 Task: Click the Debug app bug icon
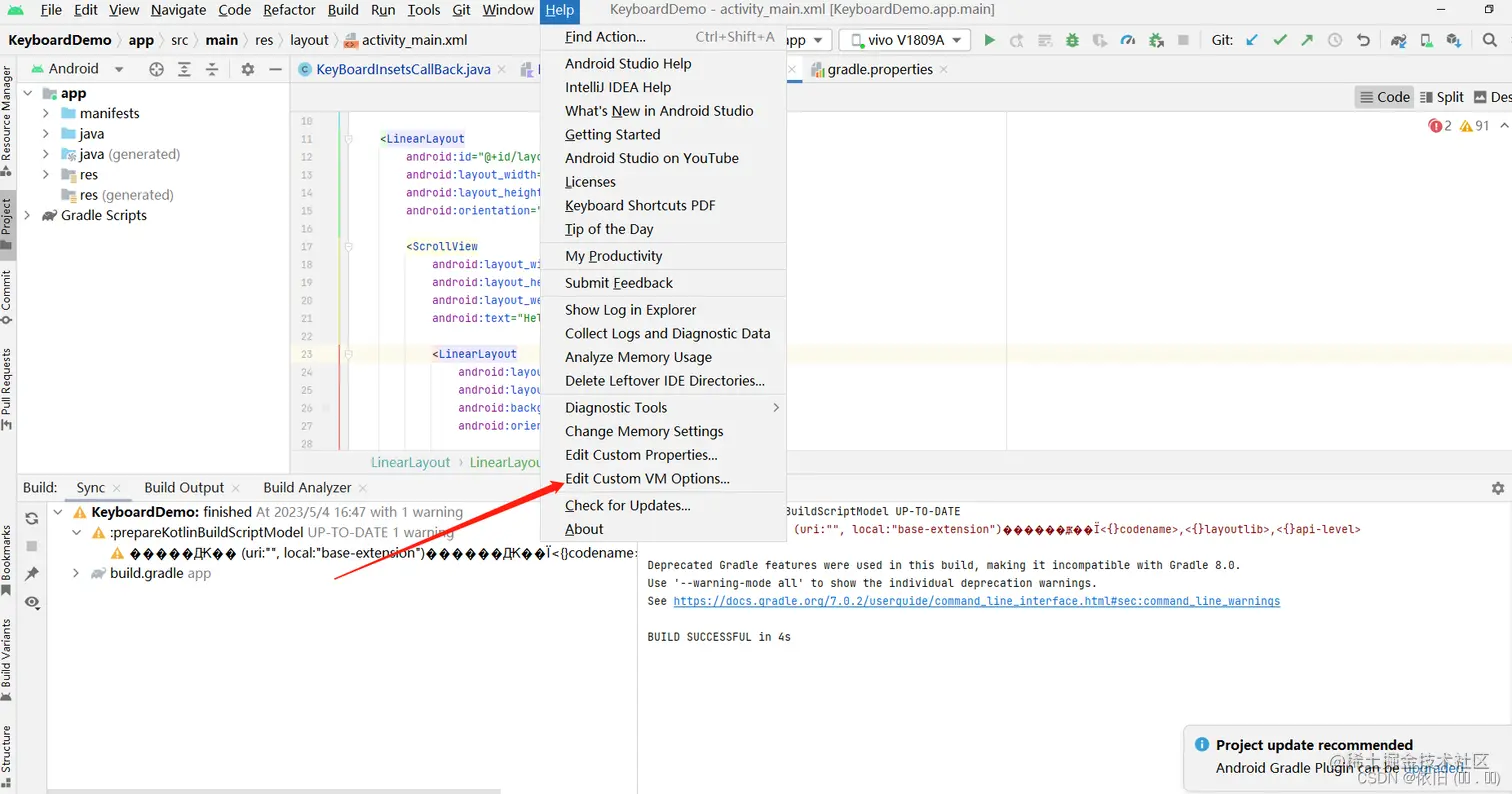1072,40
